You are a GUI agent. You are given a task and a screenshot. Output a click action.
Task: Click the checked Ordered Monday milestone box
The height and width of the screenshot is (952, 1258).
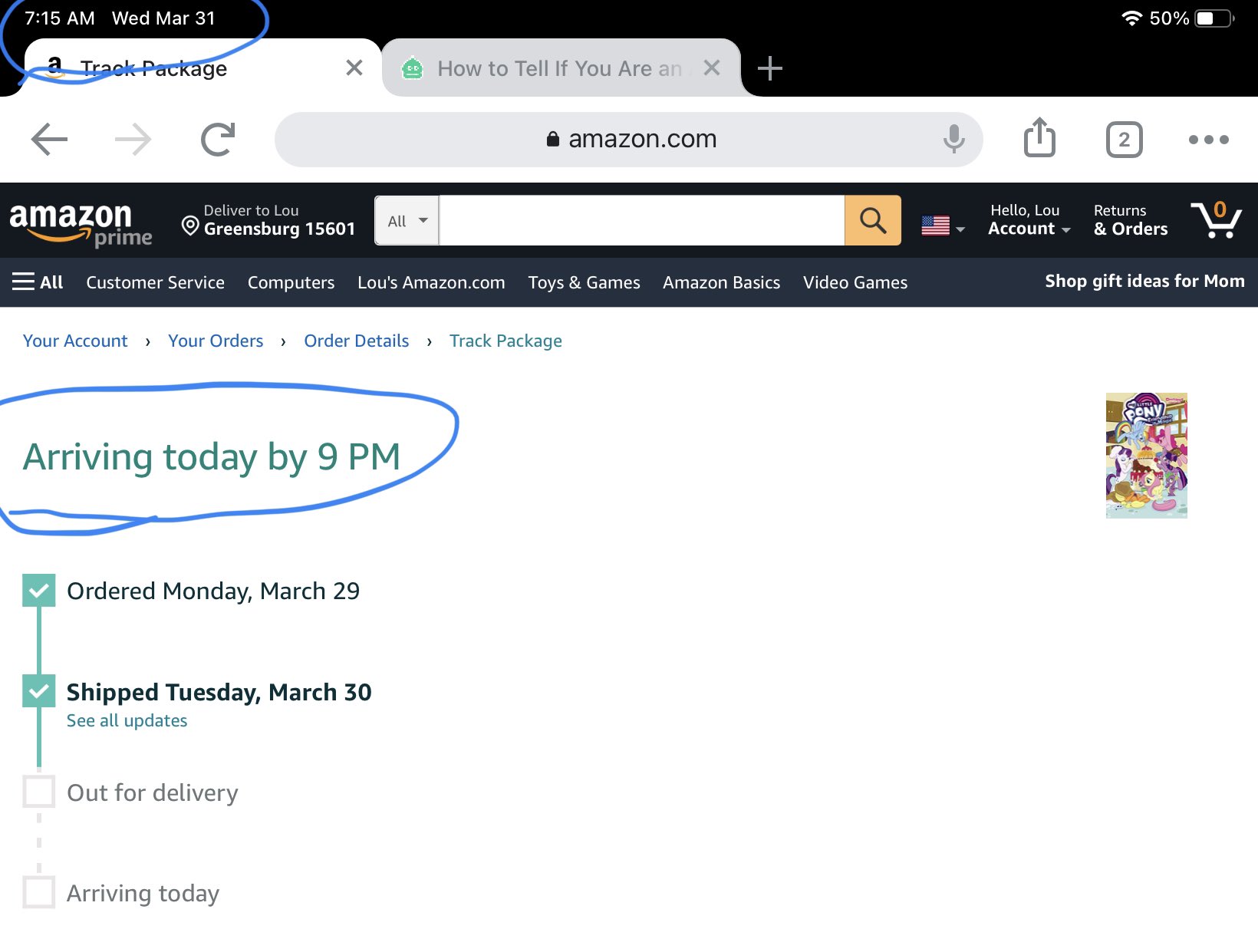point(39,591)
